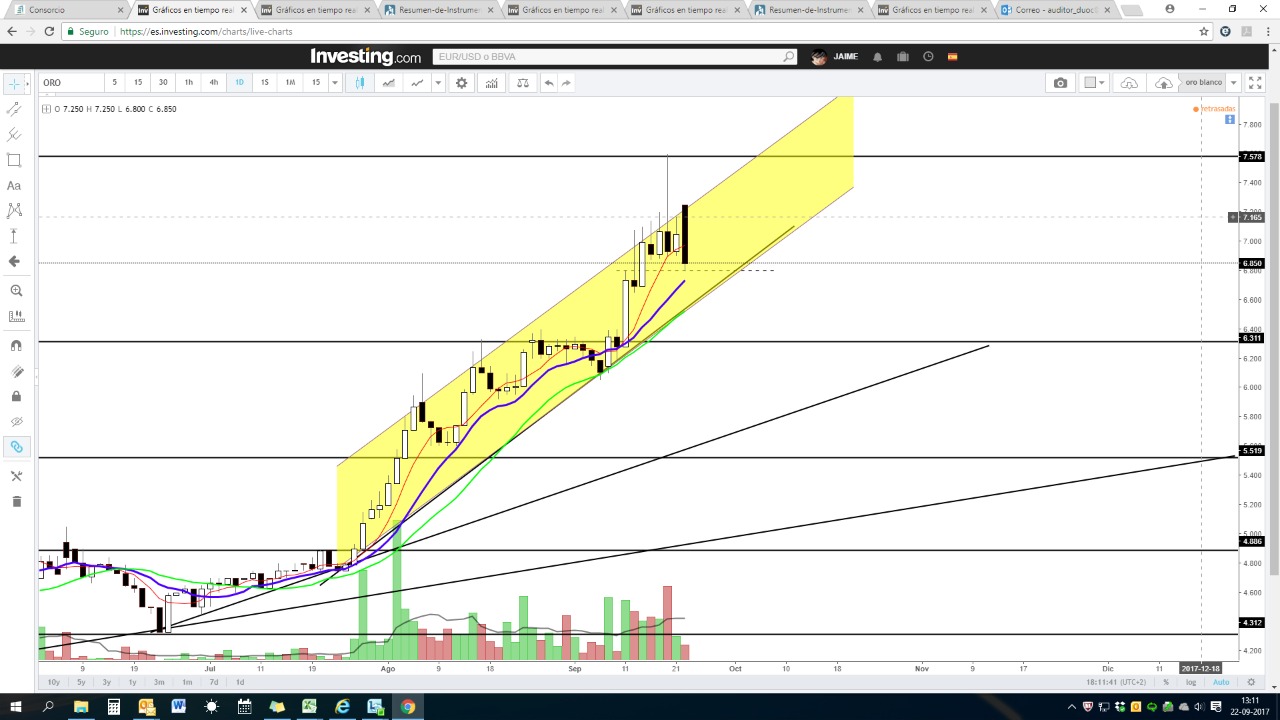The width and height of the screenshot is (1280, 720).
Task: Set the 30 minute timeframe
Action: coord(163,83)
